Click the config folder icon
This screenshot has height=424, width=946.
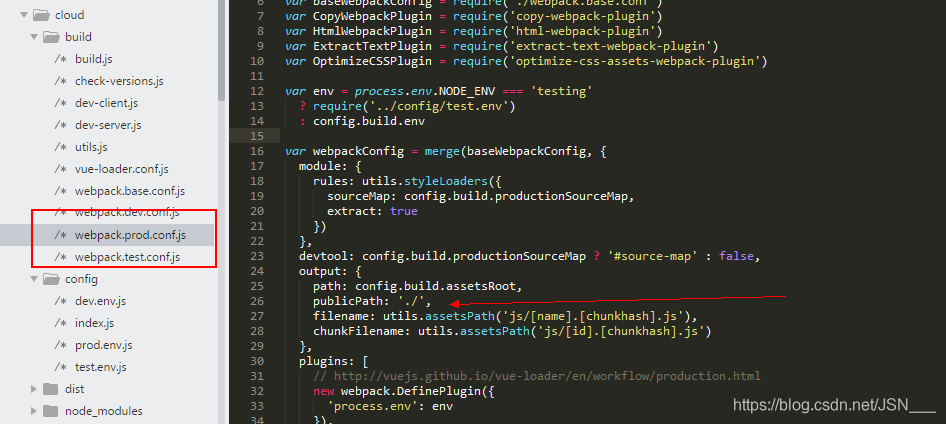pyautogui.click(x=51, y=279)
